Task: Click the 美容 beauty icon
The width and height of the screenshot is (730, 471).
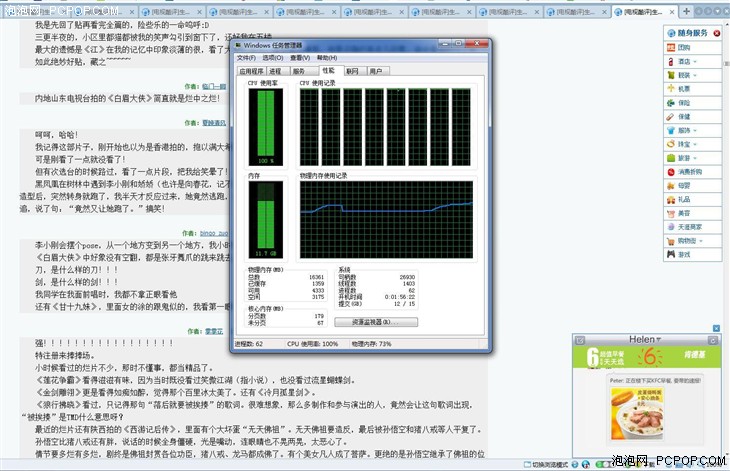Action: click(x=669, y=213)
